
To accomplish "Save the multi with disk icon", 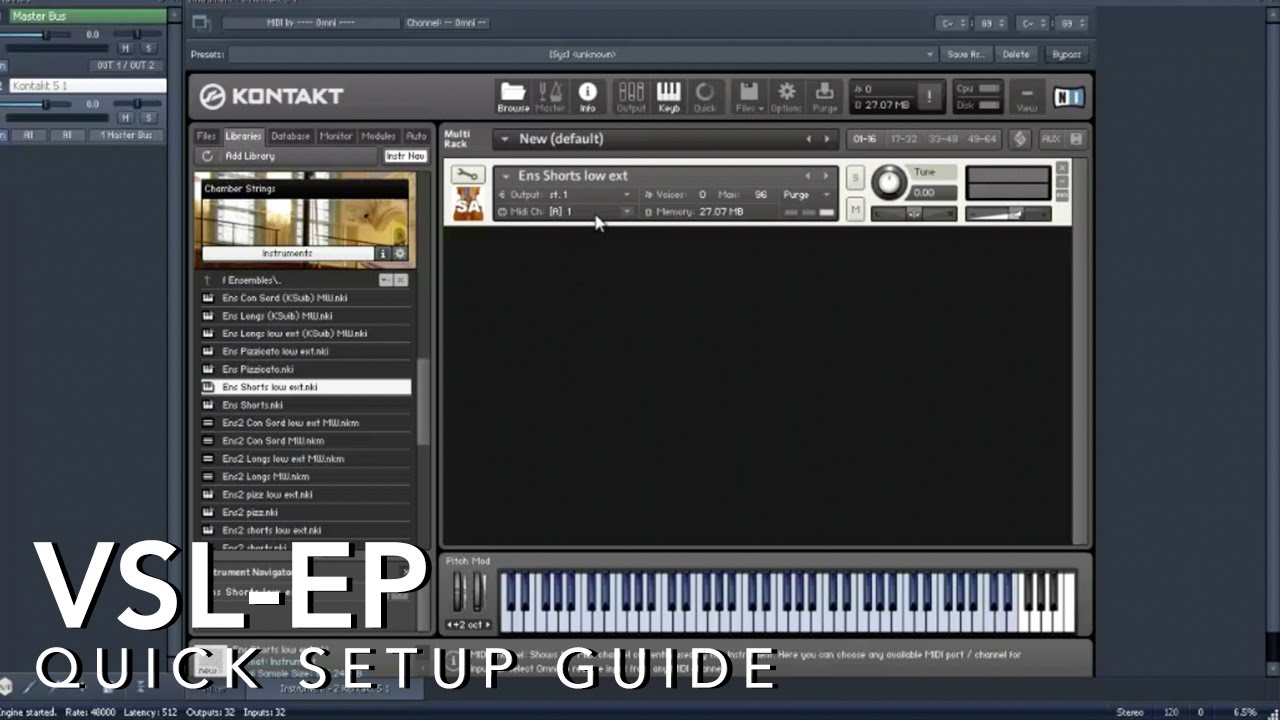I will [1076, 139].
